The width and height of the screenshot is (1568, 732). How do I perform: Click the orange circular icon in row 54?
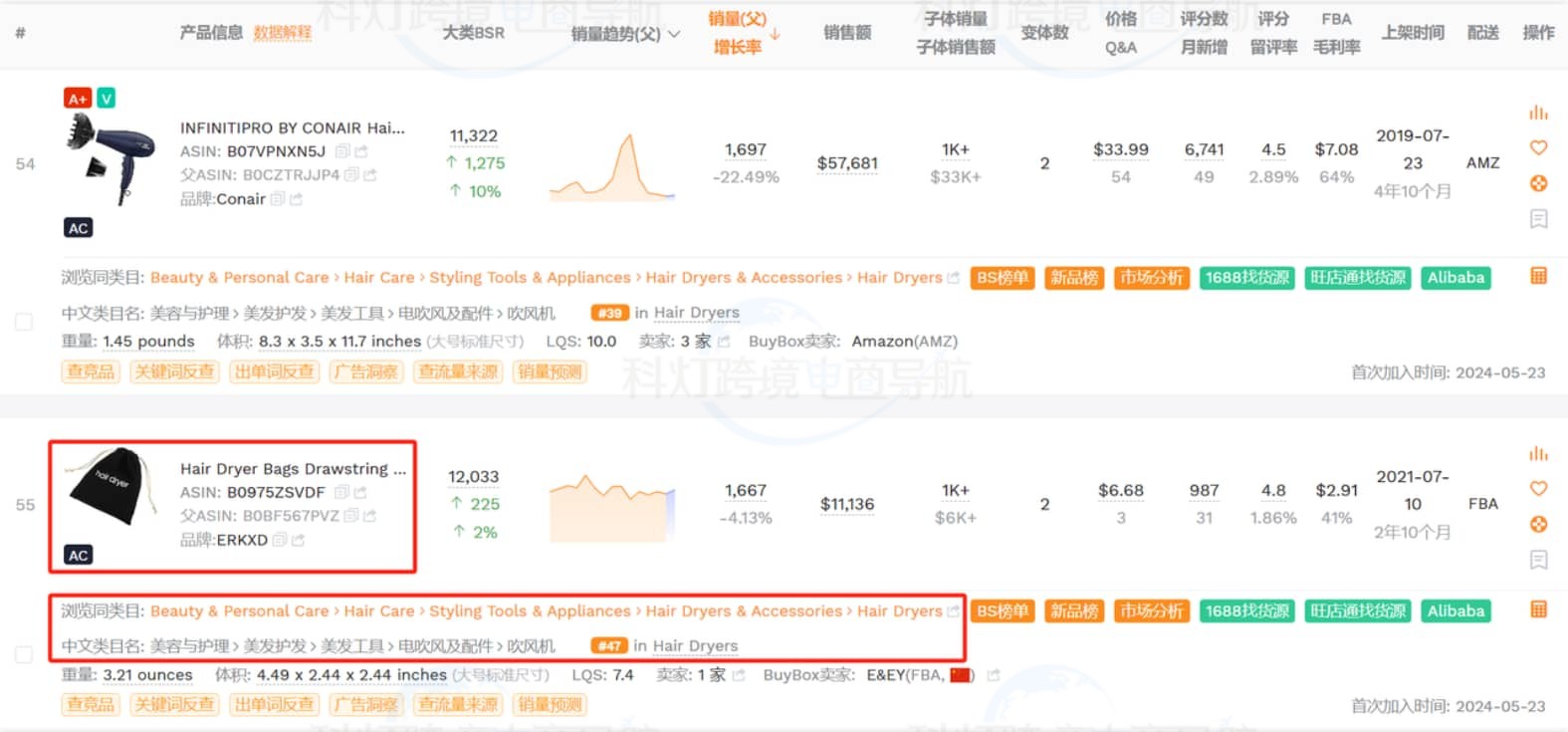pyautogui.click(x=1538, y=183)
